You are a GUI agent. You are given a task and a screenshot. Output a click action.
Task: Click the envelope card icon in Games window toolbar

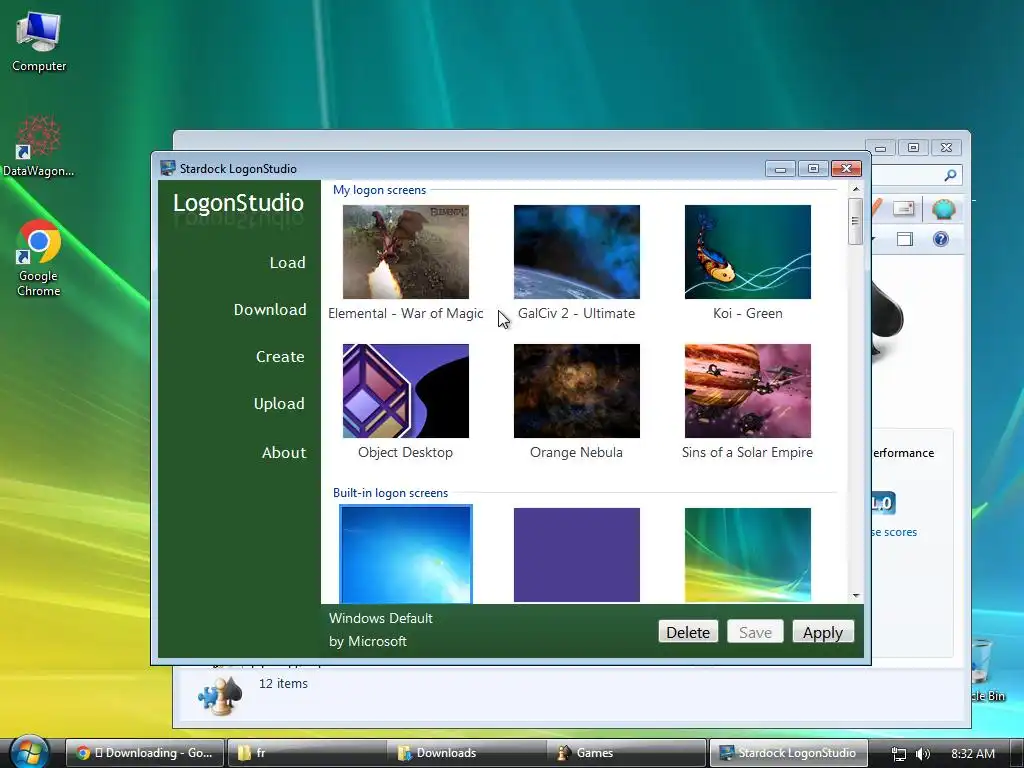[x=903, y=208]
